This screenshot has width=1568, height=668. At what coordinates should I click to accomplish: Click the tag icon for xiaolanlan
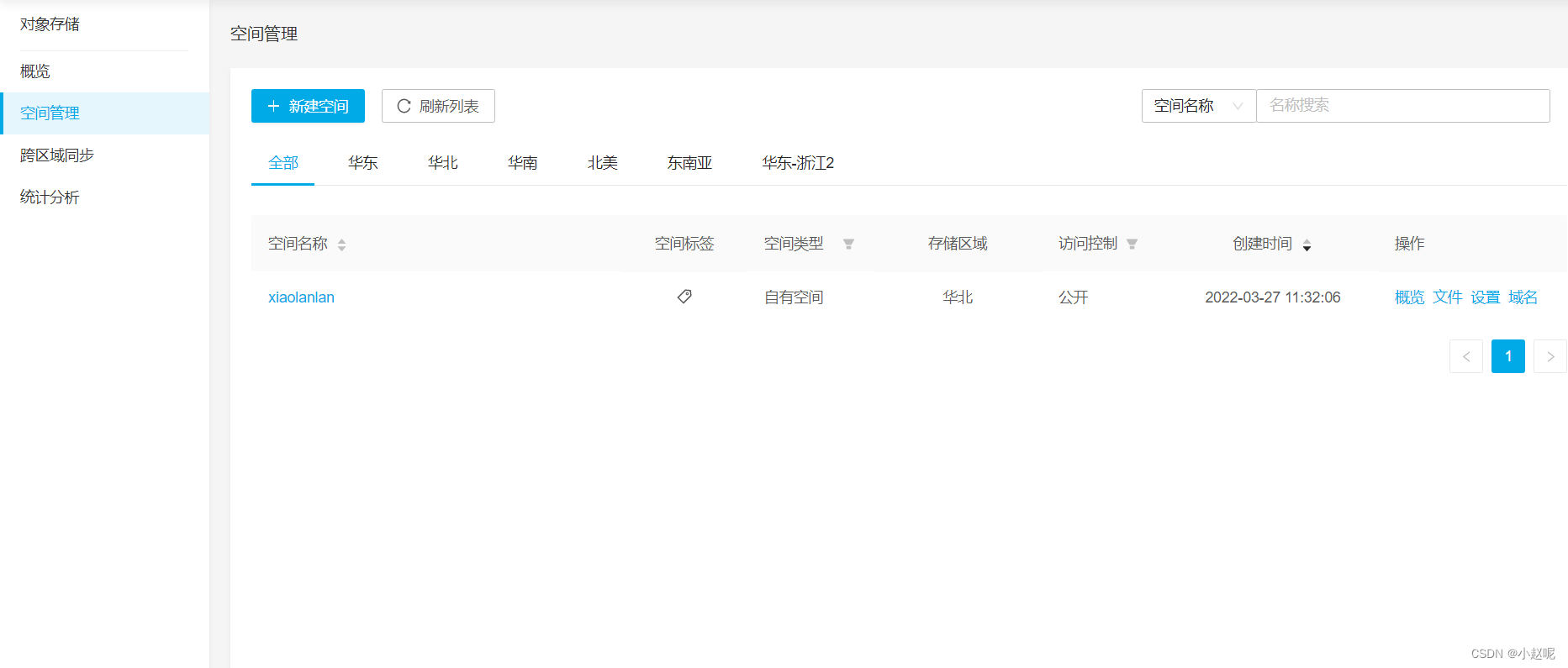(684, 297)
